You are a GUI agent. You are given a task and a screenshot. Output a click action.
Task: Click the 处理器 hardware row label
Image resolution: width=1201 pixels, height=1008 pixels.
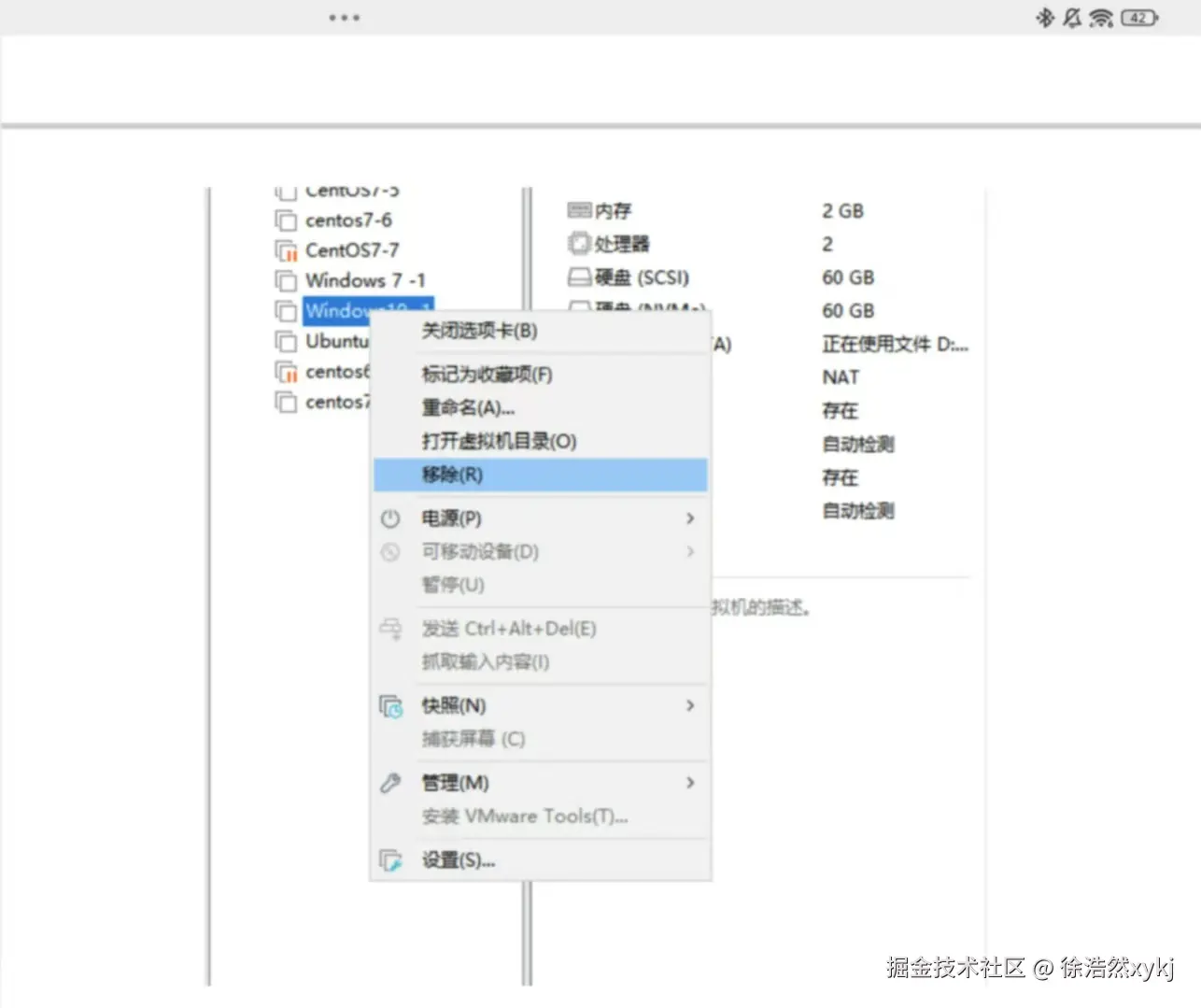click(x=622, y=244)
